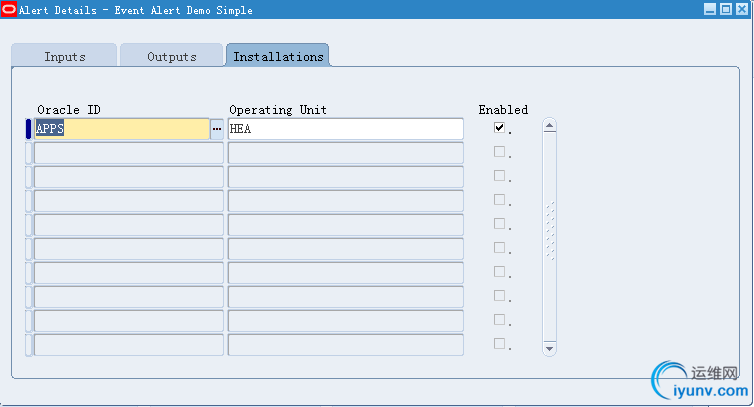The width and height of the screenshot is (754, 407).
Task: Click the empty second-row Oracle ID field
Action: (128, 153)
